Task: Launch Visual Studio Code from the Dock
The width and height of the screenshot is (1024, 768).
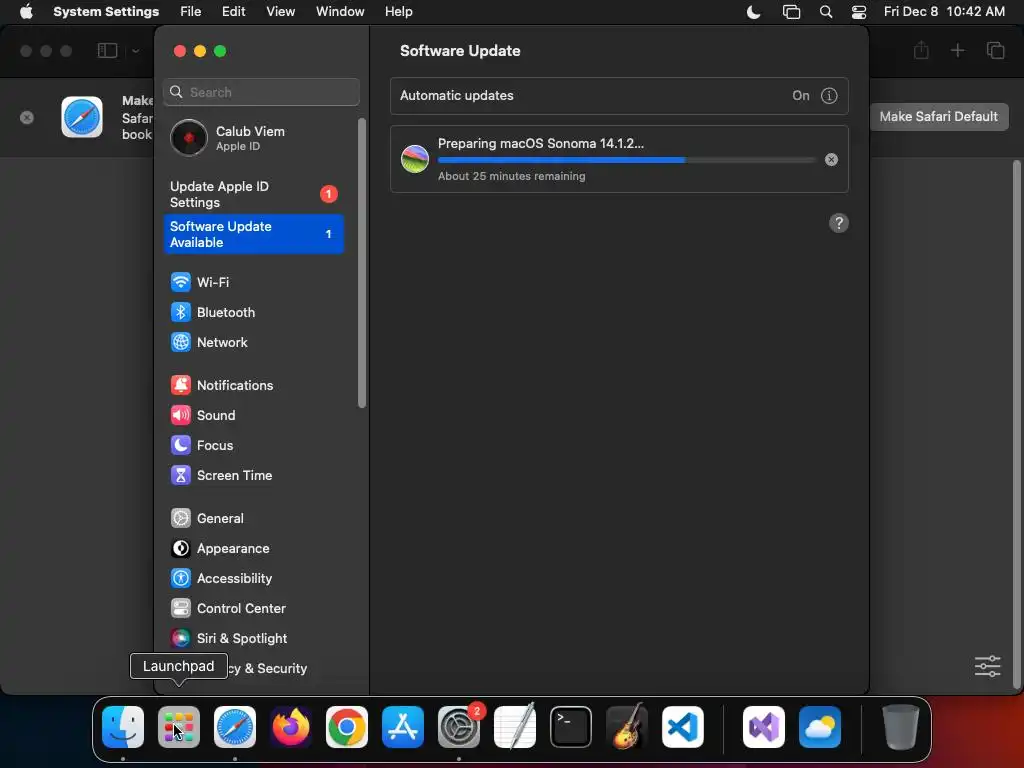Action: (x=683, y=727)
